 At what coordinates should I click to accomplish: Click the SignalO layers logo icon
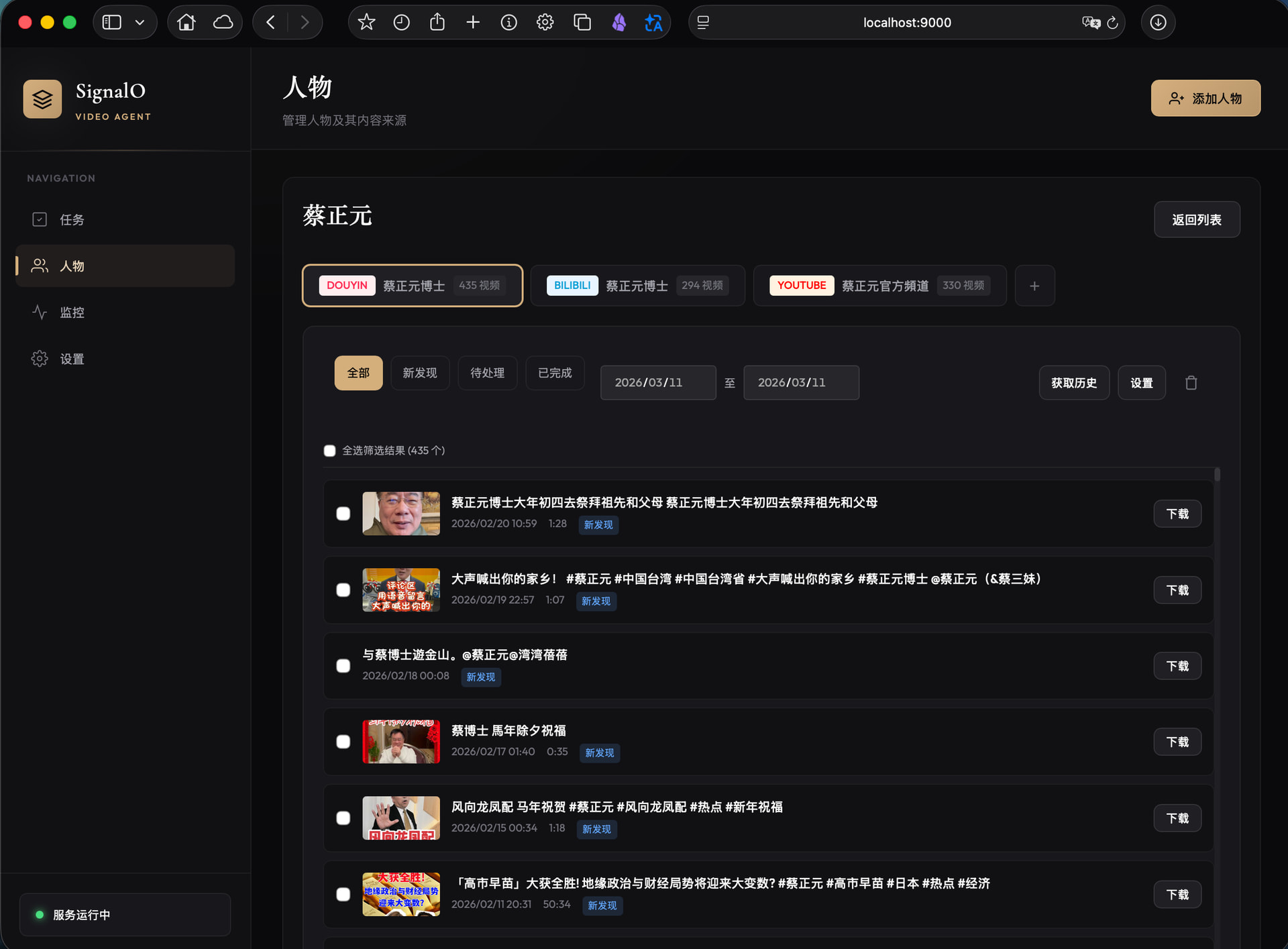pyautogui.click(x=42, y=99)
